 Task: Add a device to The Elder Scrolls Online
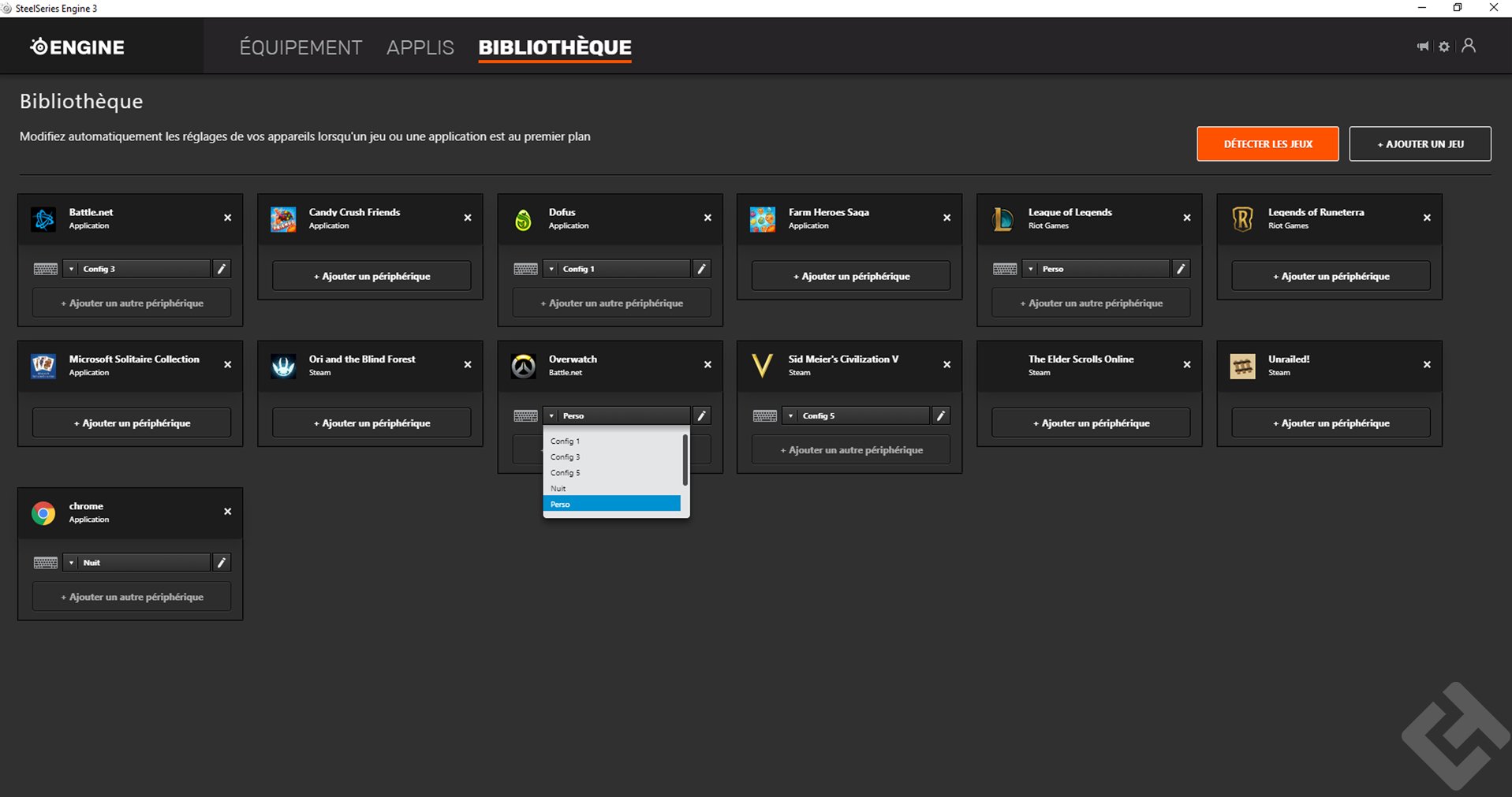point(1091,423)
